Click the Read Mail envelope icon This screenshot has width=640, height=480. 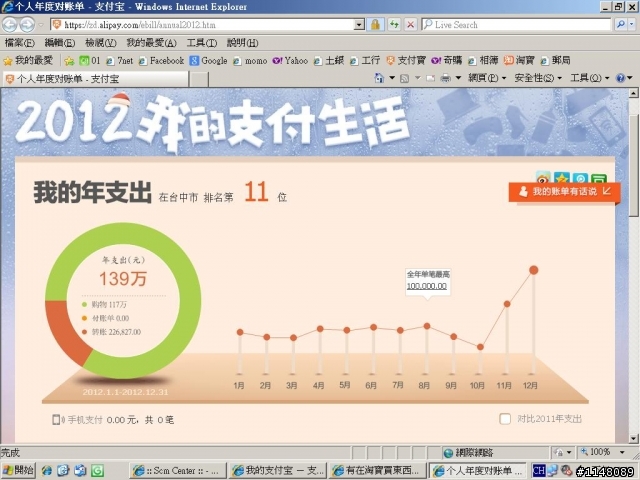tap(431, 78)
